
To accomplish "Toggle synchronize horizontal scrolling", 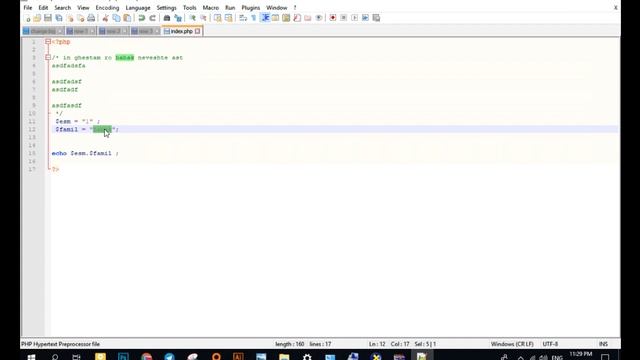I will click(229, 18).
